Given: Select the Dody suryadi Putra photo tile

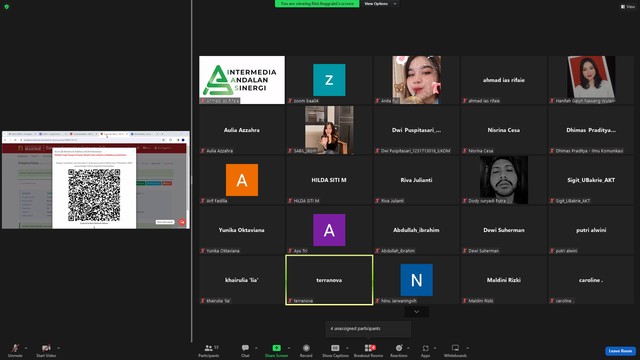Looking at the screenshot, I should 504,180.
